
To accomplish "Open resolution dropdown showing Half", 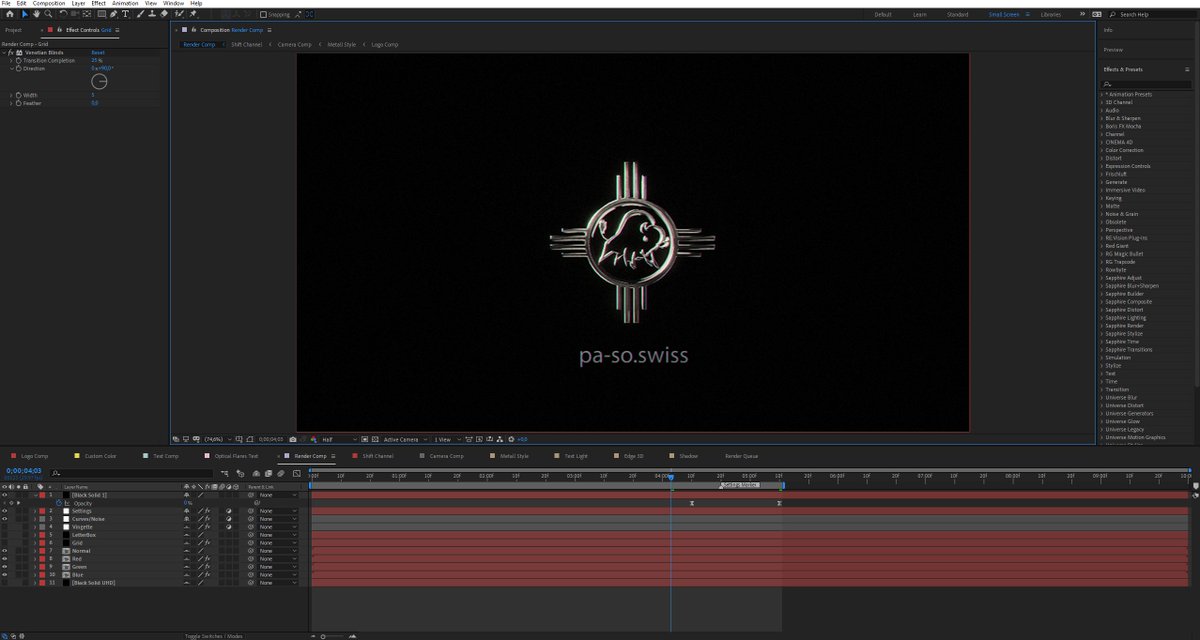I will (340, 439).
